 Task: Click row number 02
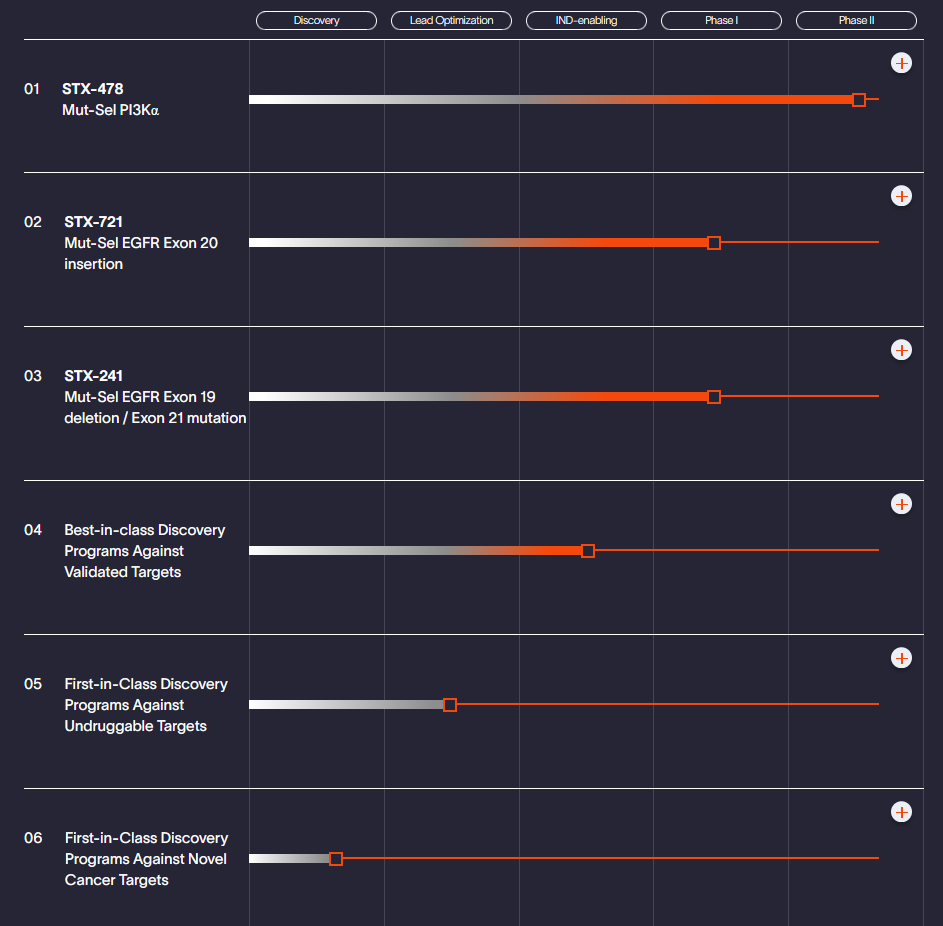[x=33, y=222]
